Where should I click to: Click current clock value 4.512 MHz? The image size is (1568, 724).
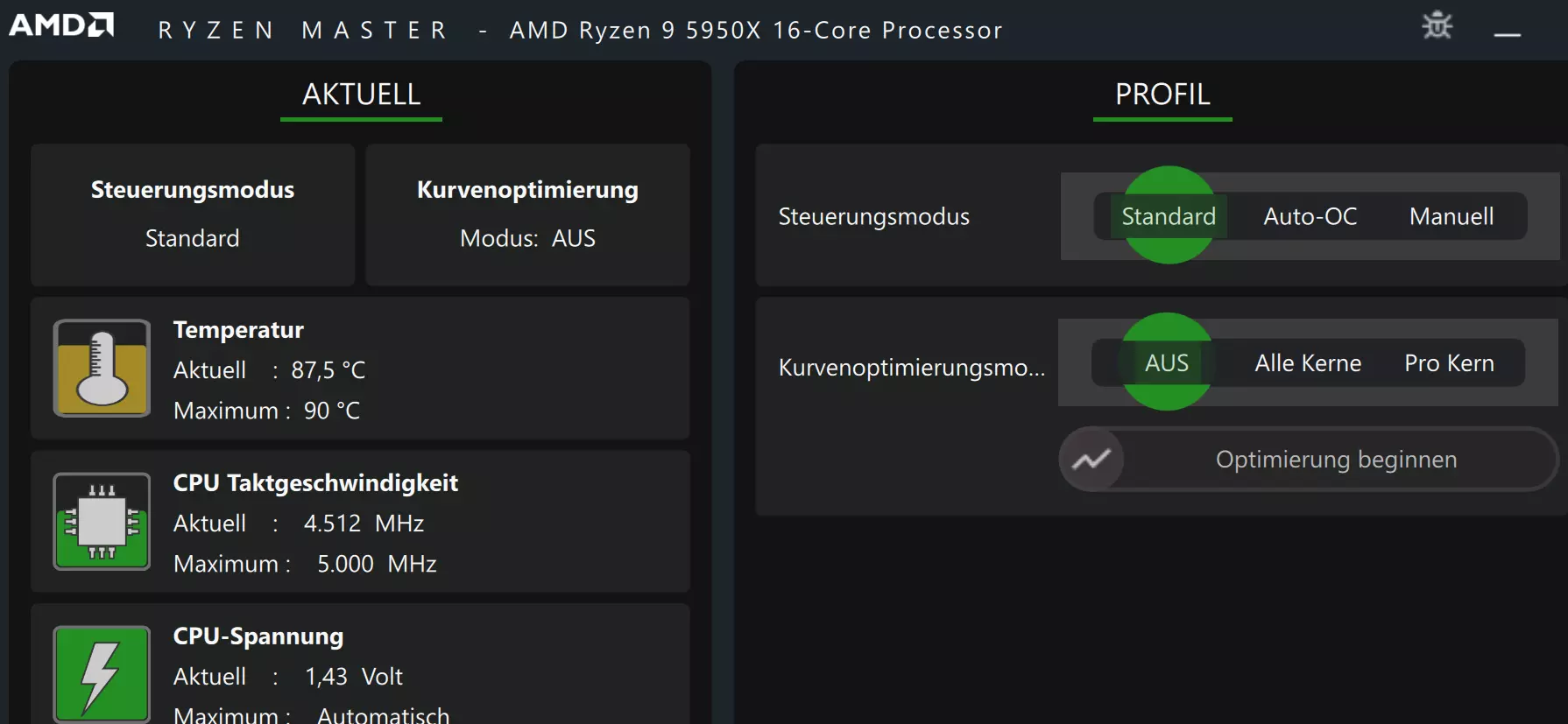click(x=364, y=524)
